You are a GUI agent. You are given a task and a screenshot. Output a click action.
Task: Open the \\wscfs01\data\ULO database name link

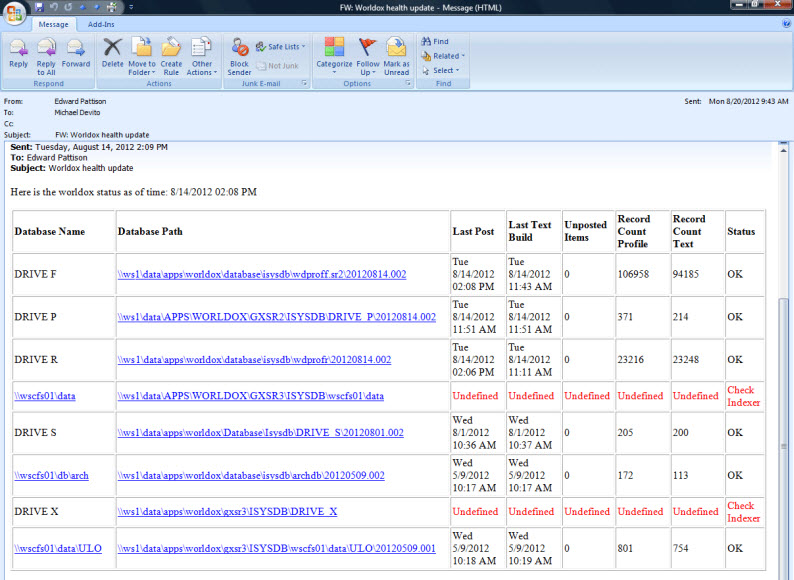coord(58,548)
